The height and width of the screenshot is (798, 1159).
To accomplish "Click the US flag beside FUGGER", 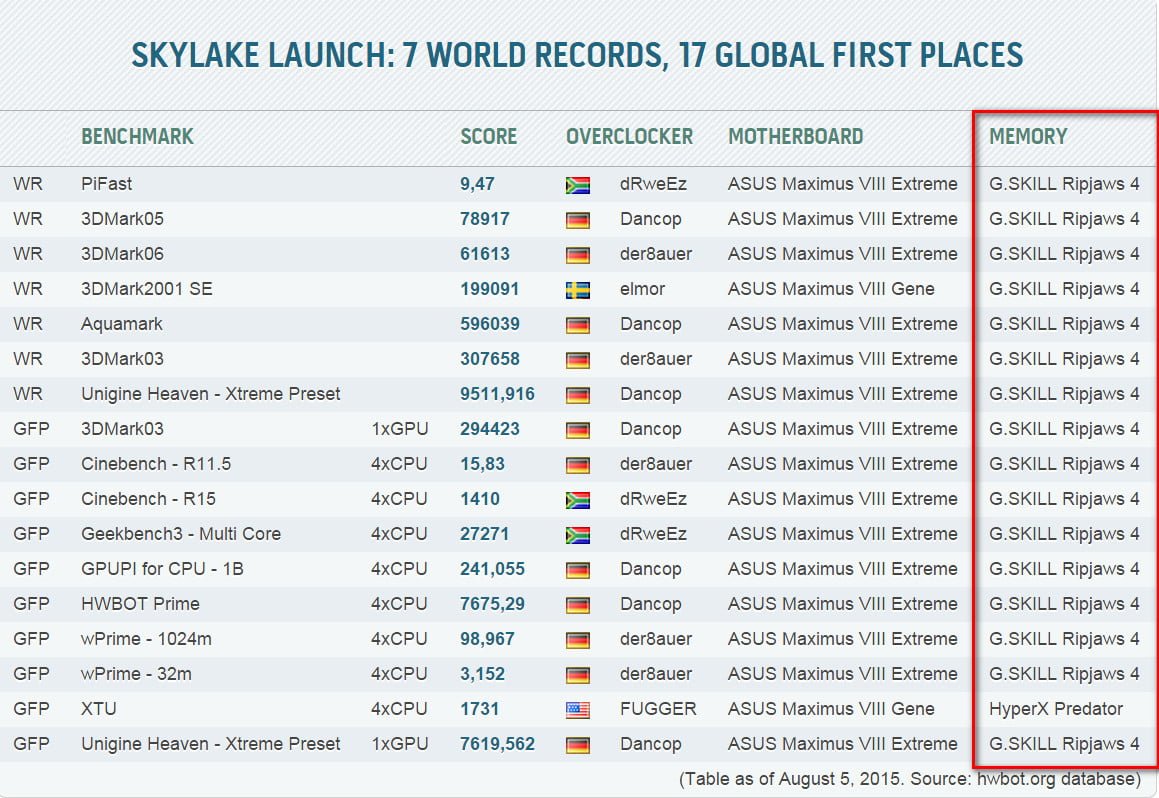I will click(x=577, y=710).
